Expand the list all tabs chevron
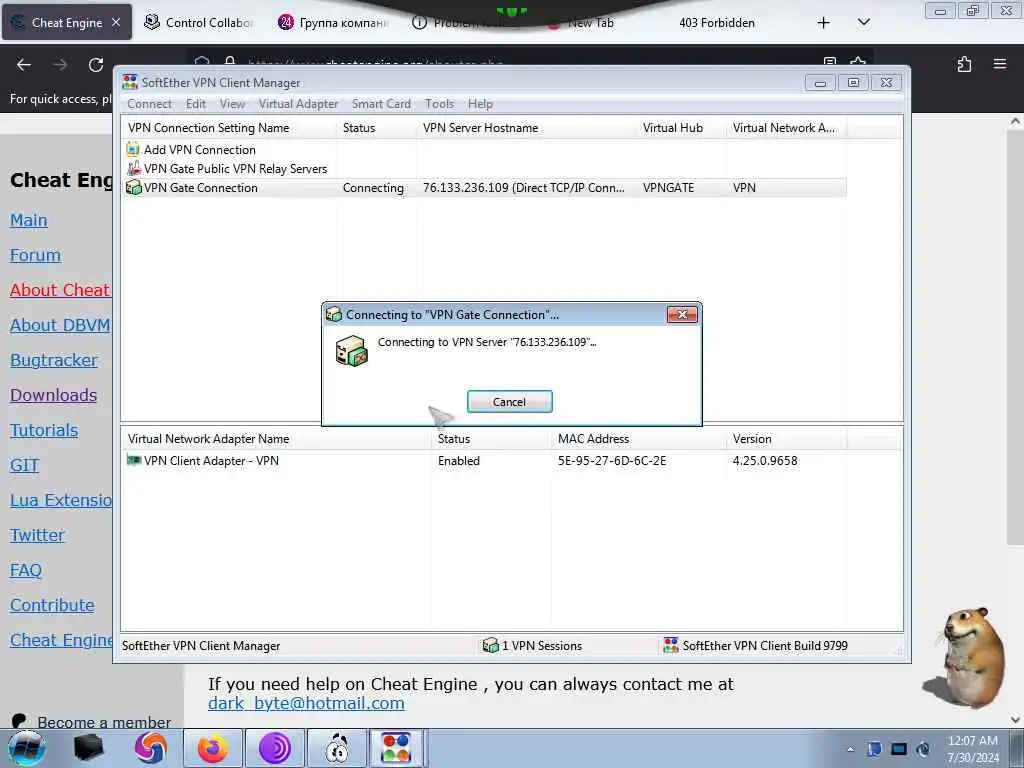 pos(863,22)
